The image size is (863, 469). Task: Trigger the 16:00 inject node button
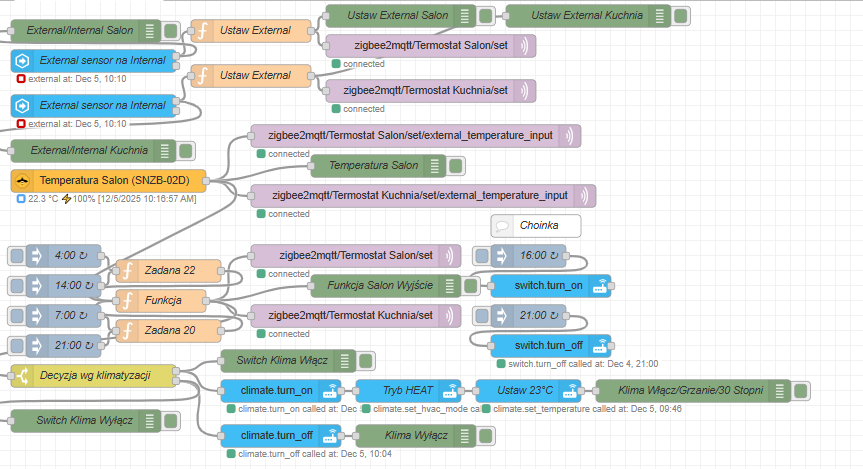coord(481,256)
